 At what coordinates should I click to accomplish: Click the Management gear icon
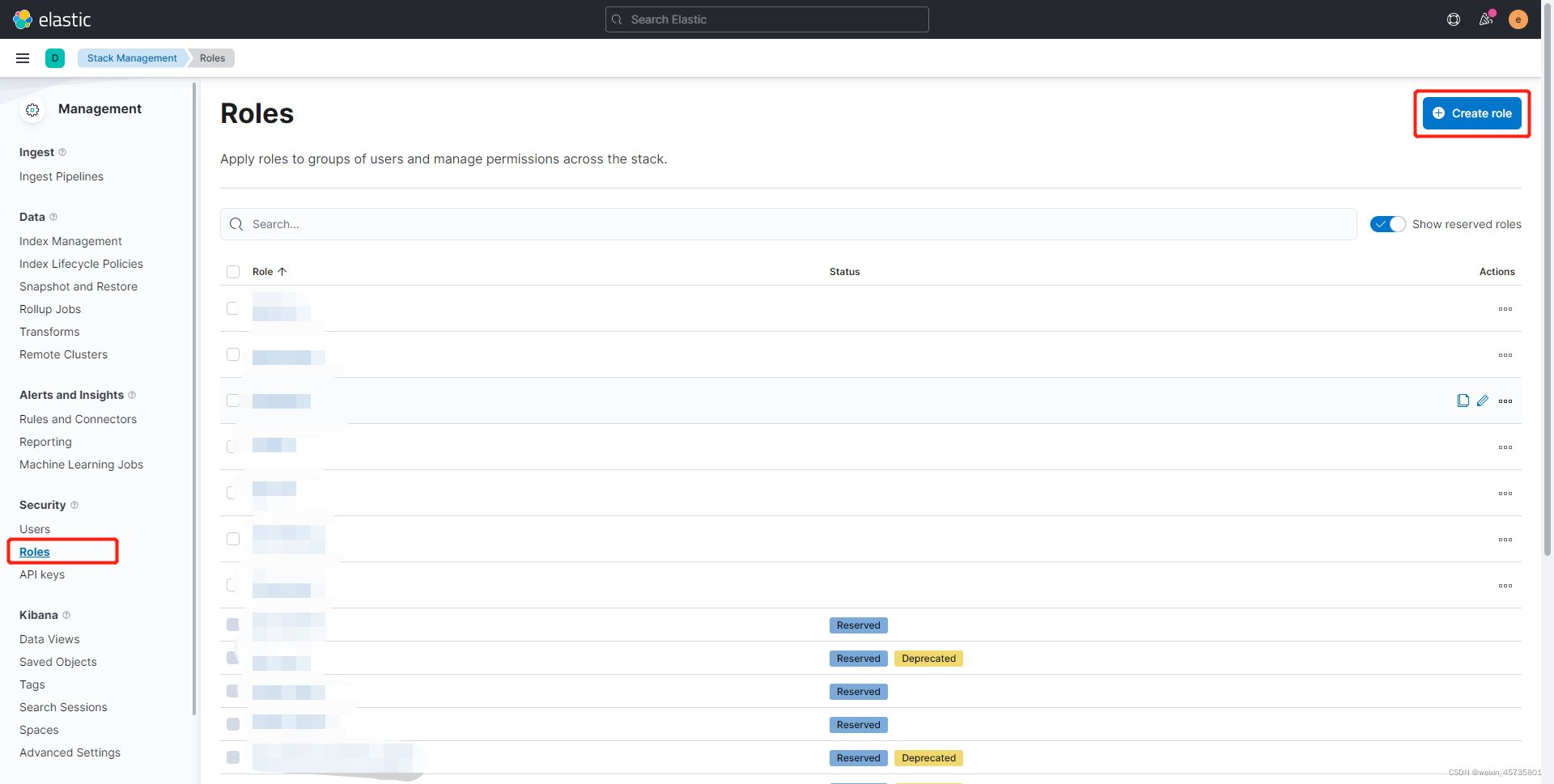[32, 109]
